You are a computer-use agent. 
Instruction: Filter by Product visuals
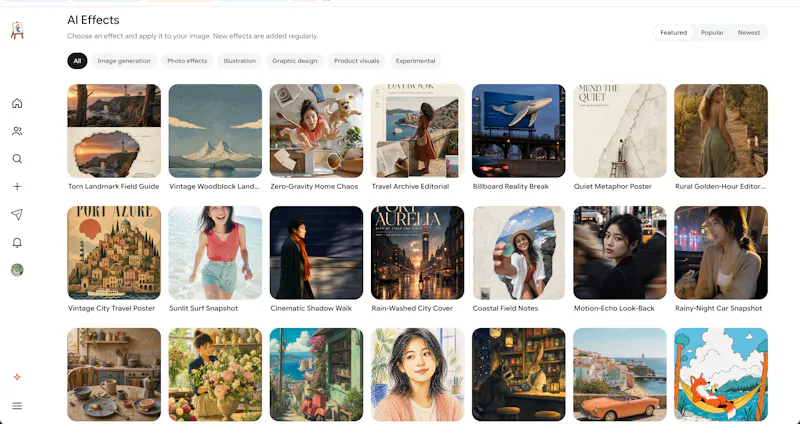click(x=357, y=61)
